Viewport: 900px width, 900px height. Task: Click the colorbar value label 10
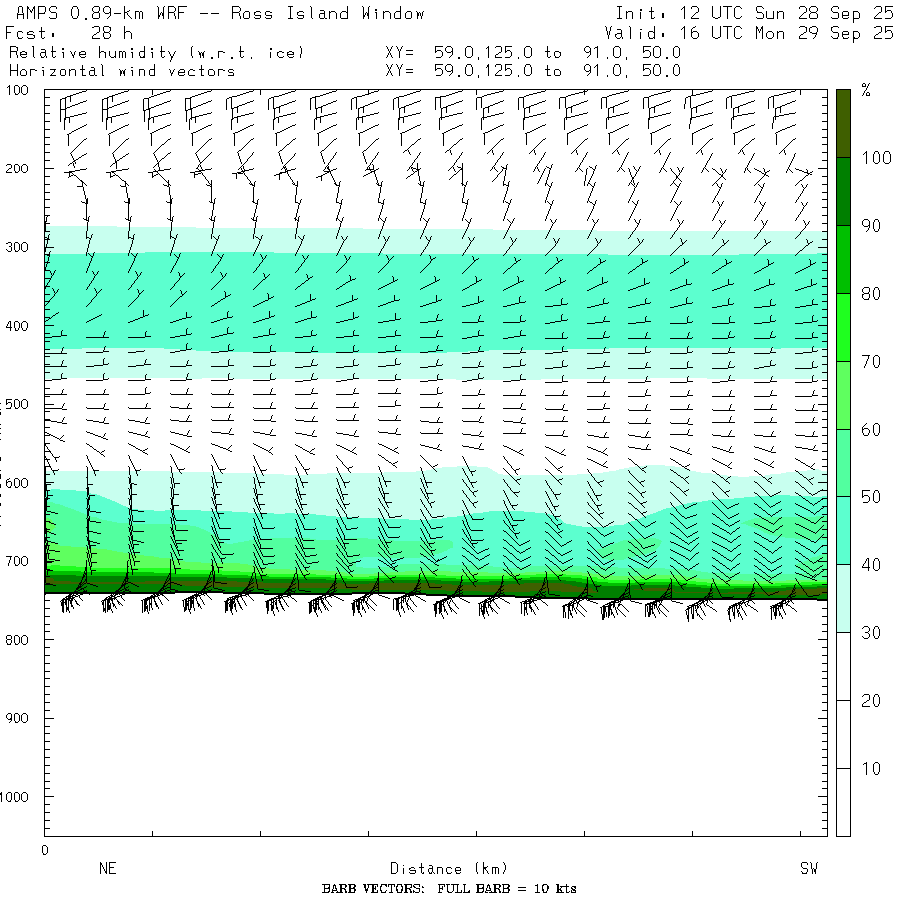871,769
